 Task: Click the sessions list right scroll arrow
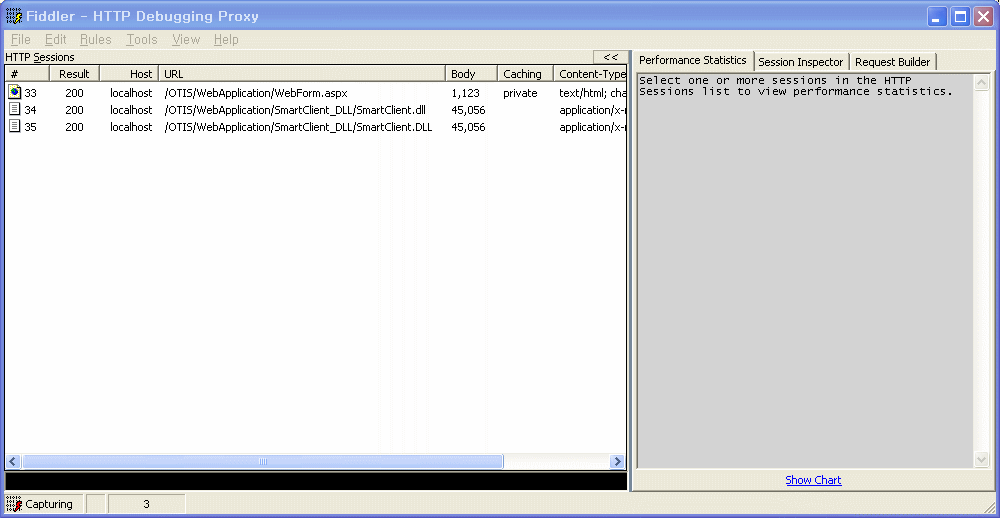pos(617,461)
